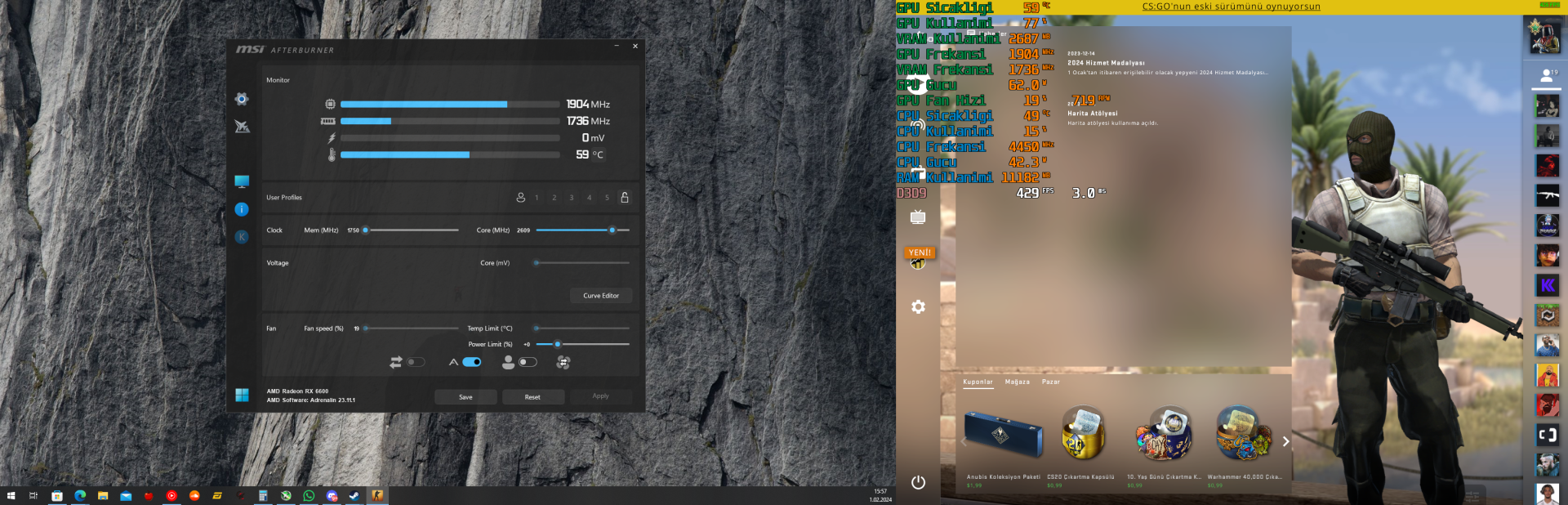This screenshot has width=1568, height=505.
Task: Select user profile slot 5
Action: [607, 198]
